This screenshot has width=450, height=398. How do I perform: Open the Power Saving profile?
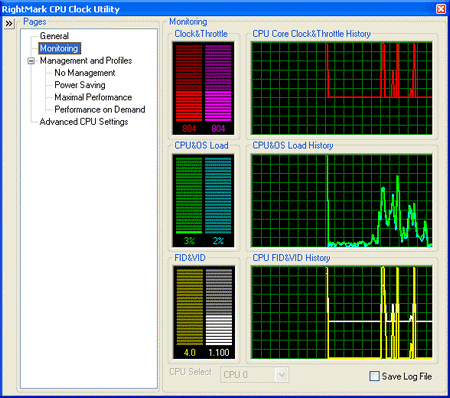[80, 85]
